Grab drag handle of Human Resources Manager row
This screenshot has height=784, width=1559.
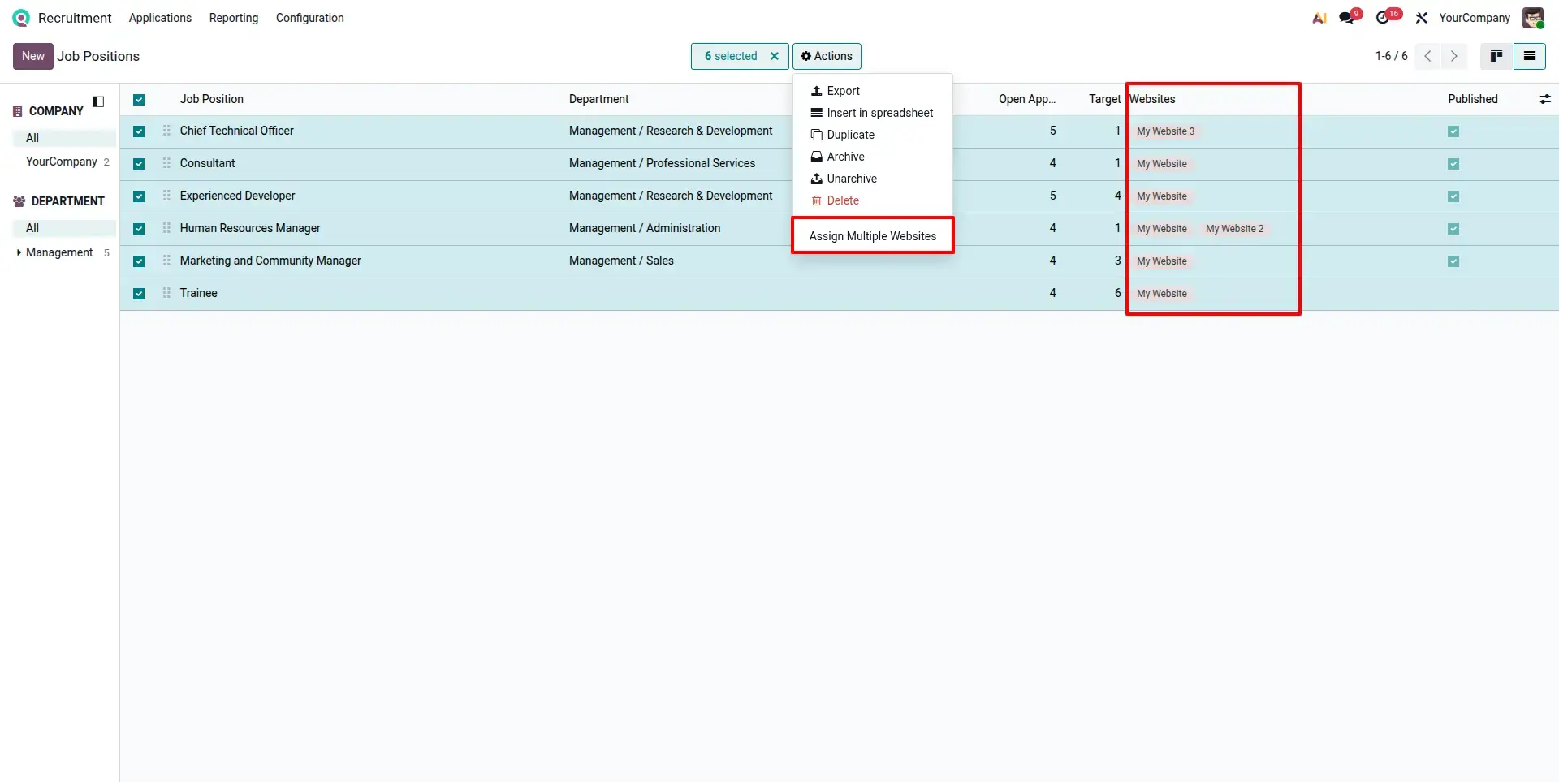(166, 228)
